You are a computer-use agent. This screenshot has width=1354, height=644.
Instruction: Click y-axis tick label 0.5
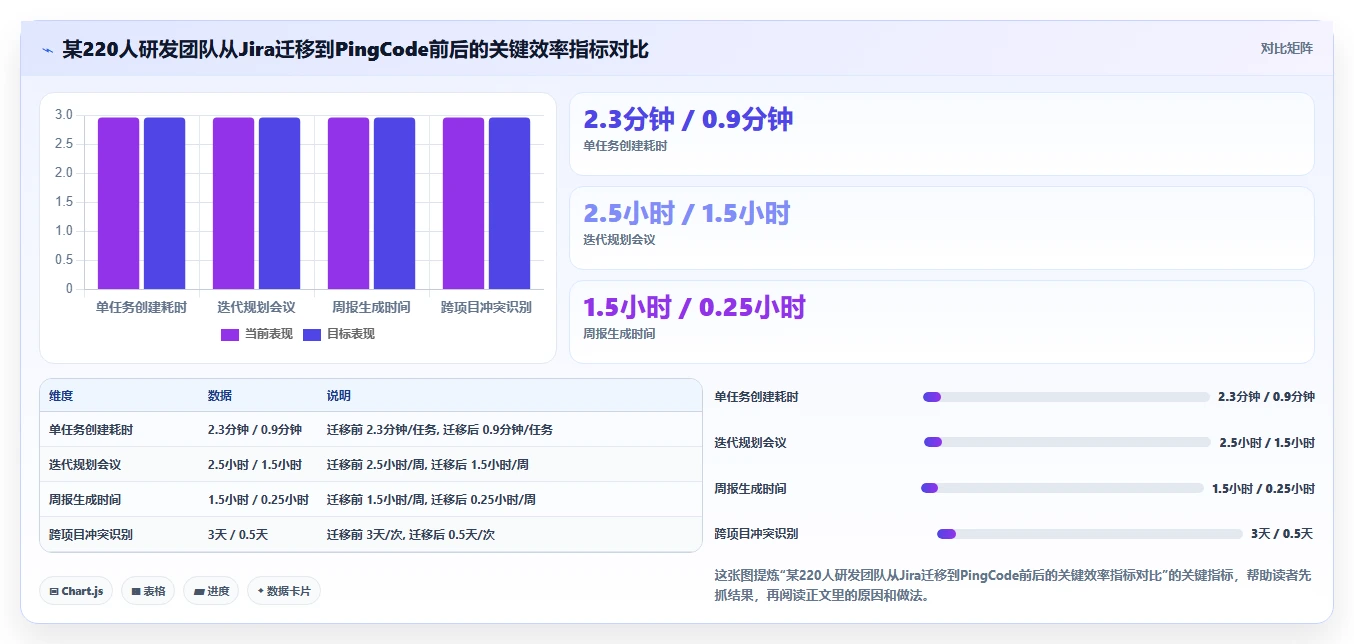click(63, 260)
